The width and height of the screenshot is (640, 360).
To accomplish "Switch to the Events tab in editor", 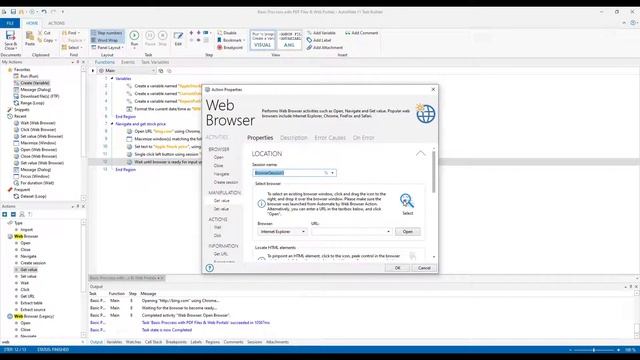I will tap(128, 62).
